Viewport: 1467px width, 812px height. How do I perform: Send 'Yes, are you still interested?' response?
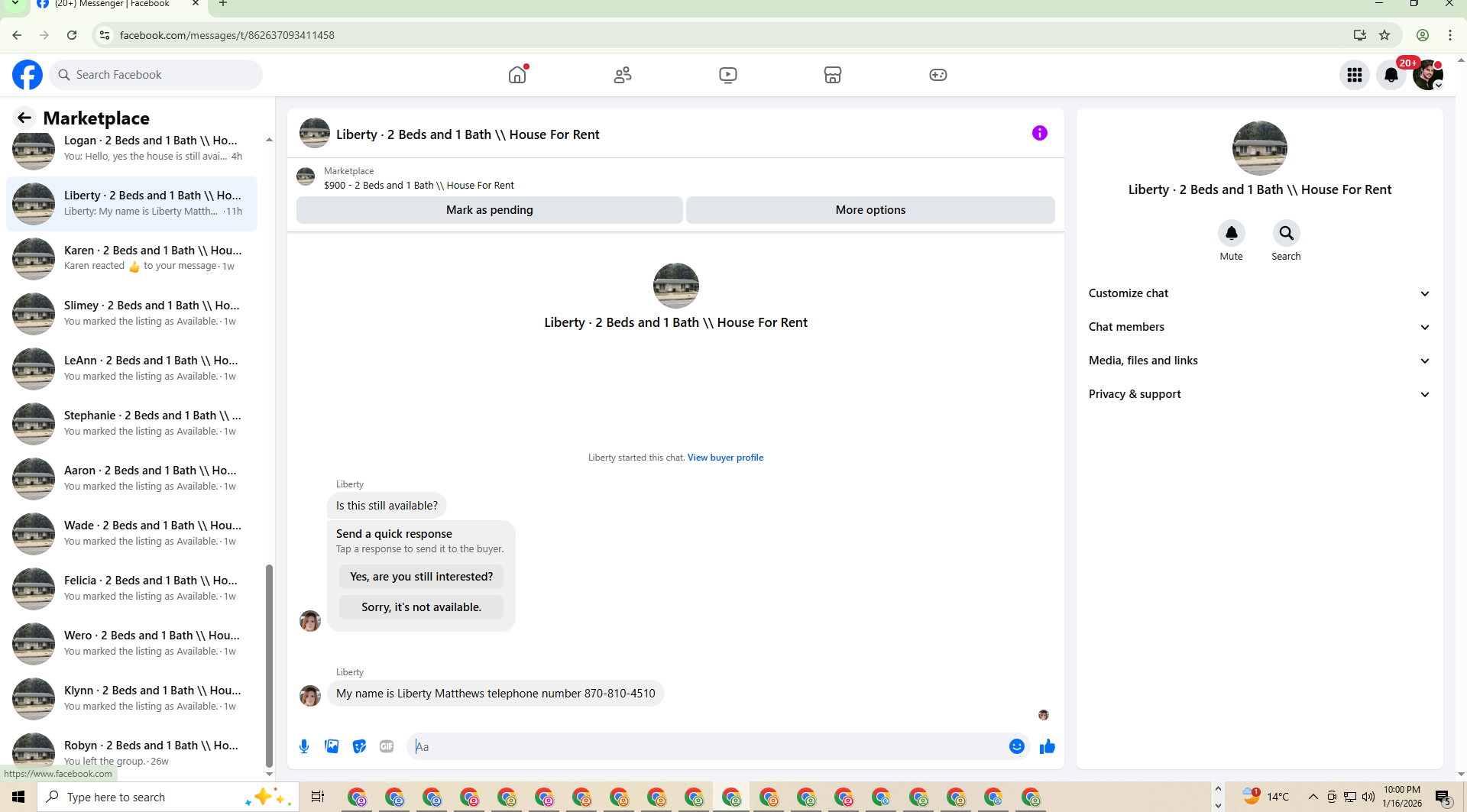click(x=421, y=577)
